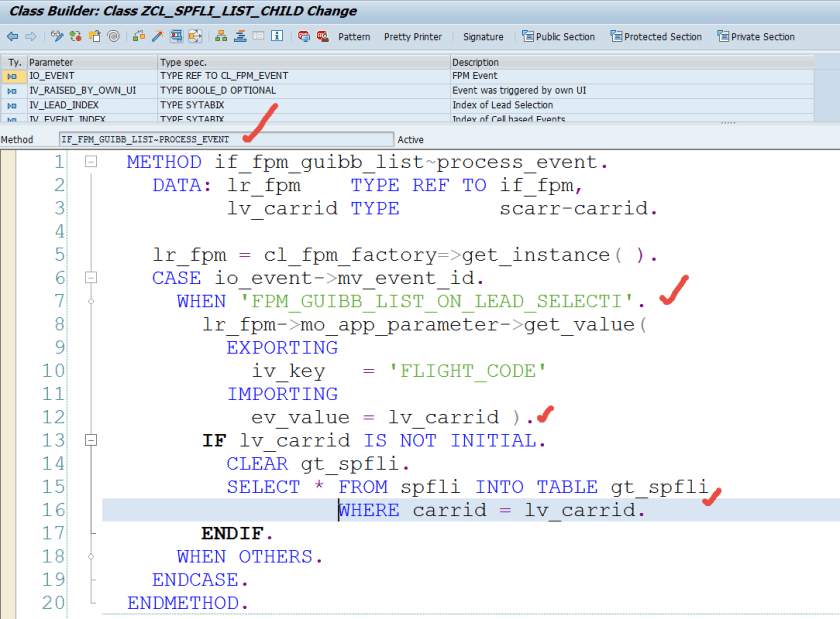The height and width of the screenshot is (619, 840).
Task: Collapse the CASE block on line 6
Action: (x=91, y=278)
